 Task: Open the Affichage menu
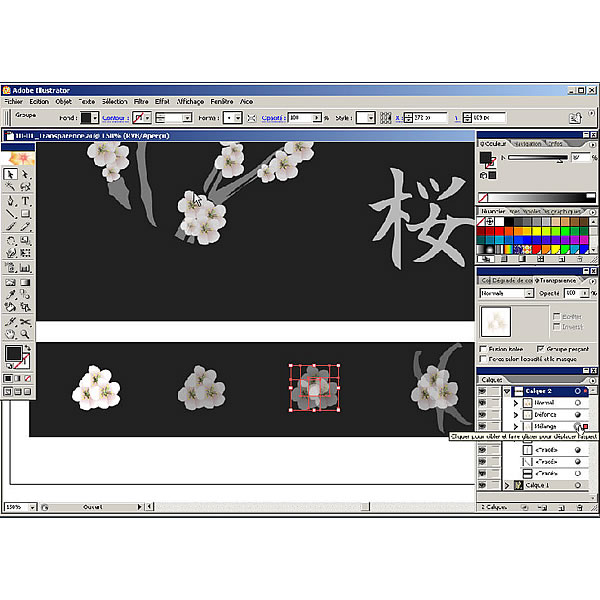pyautogui.click(x=190, y=101)
